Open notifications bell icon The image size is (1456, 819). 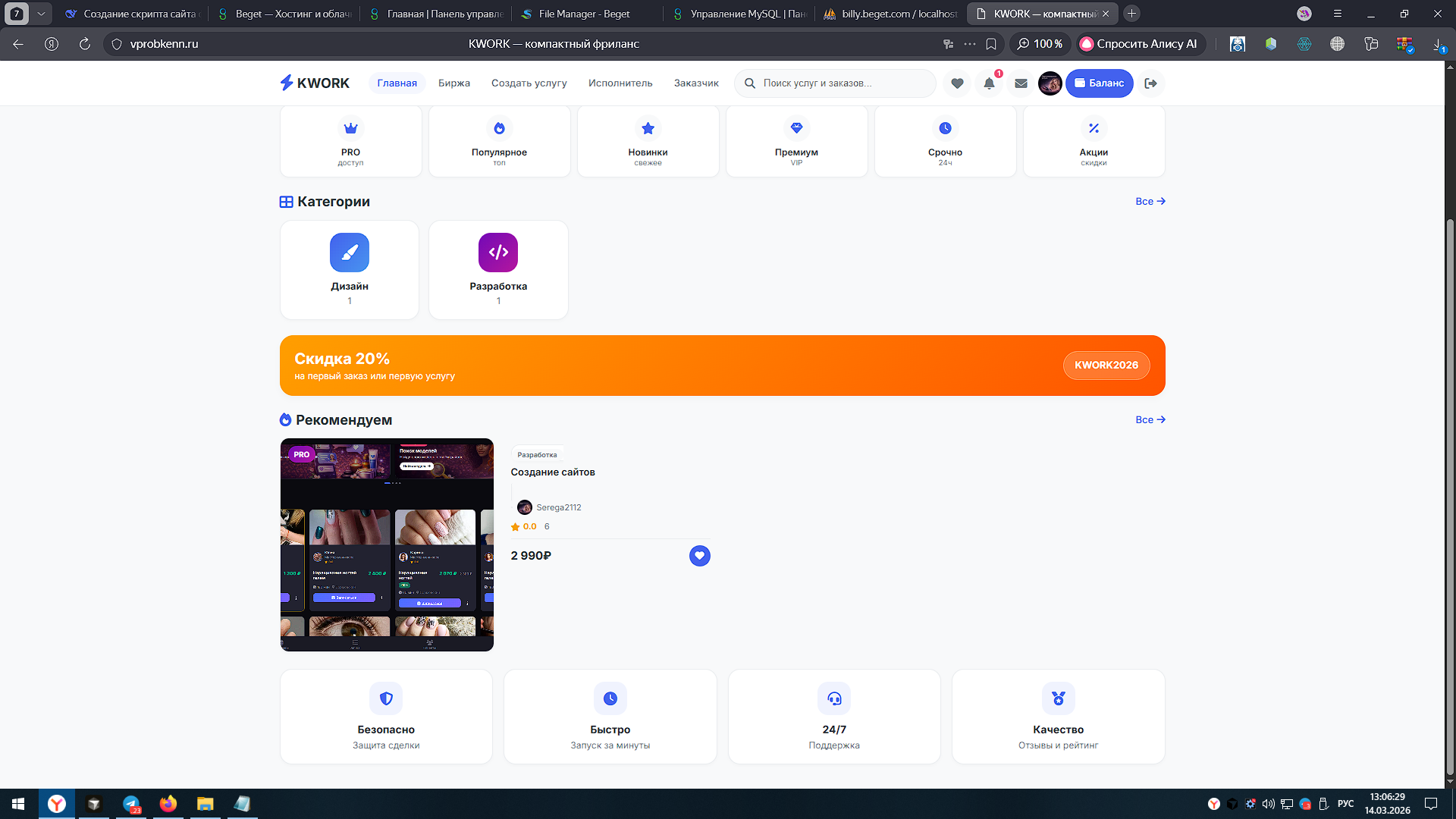pos(989,83)
